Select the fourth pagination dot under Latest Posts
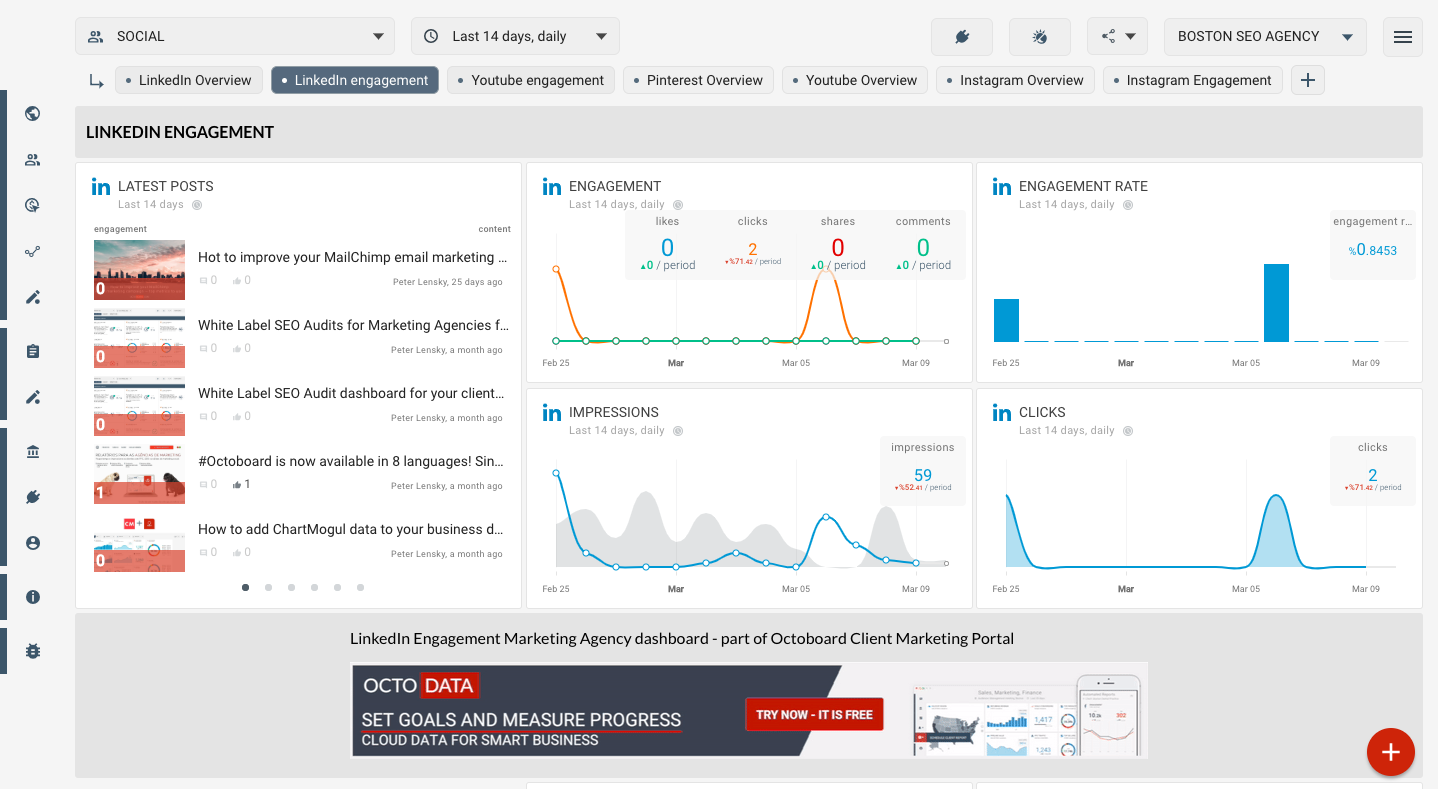 tap(315, 588)
